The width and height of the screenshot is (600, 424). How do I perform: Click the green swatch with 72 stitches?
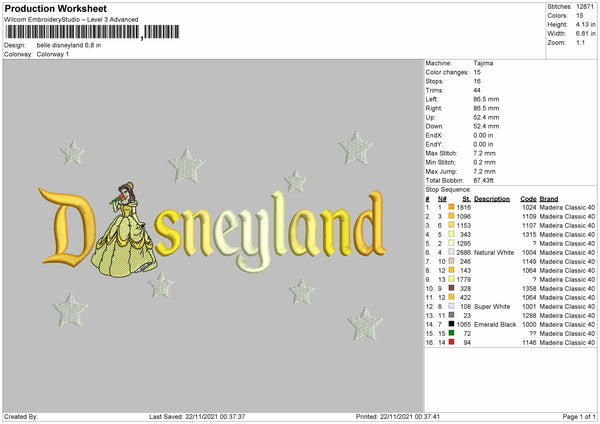pos(452,333)
